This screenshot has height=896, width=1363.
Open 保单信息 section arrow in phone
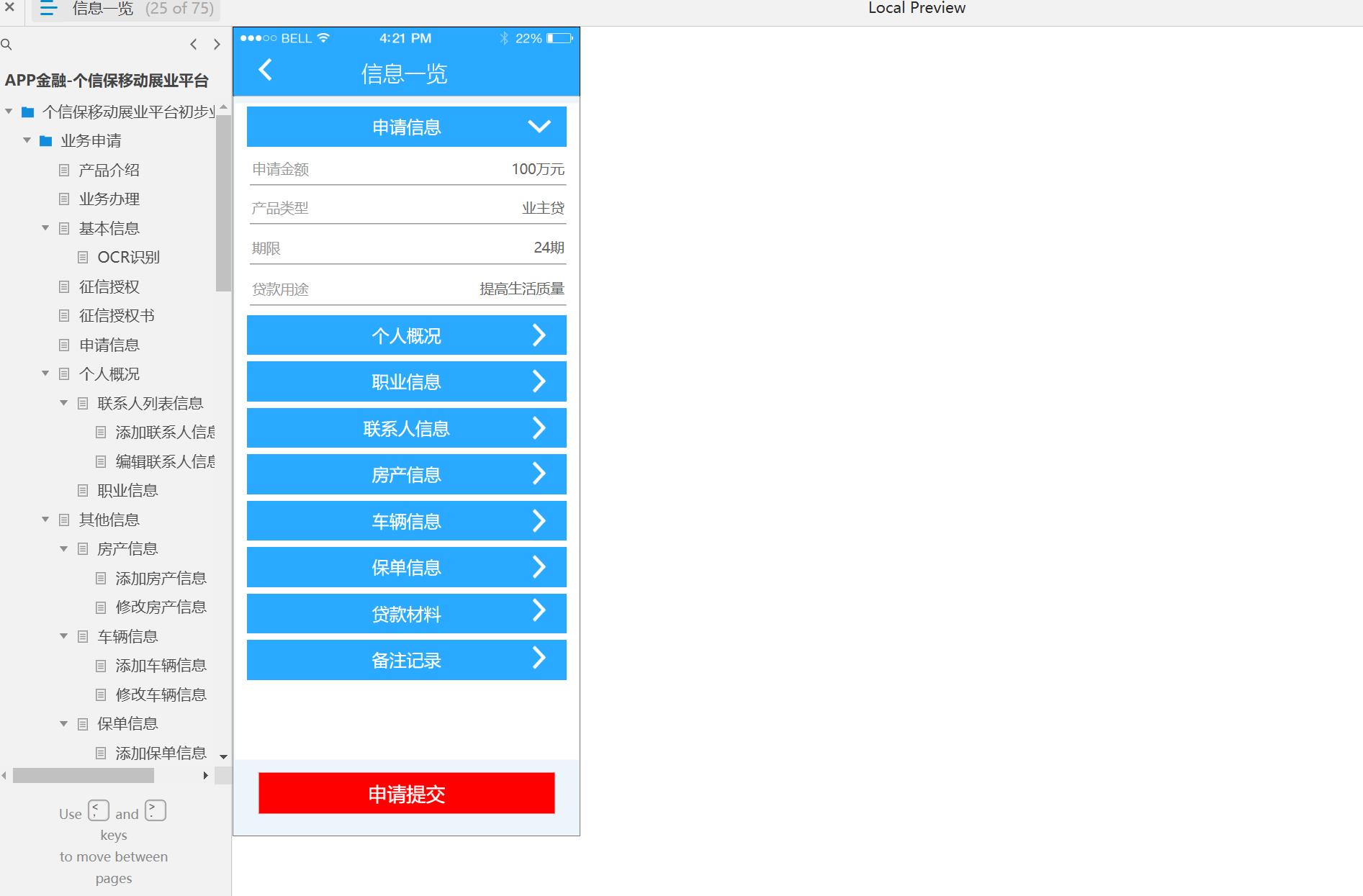539,566
